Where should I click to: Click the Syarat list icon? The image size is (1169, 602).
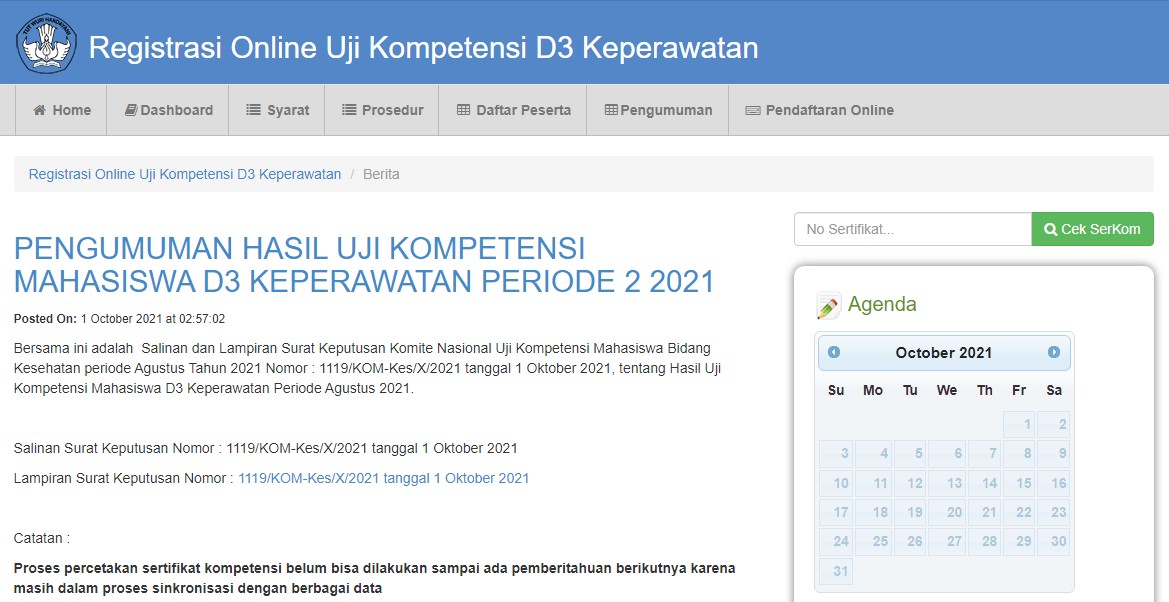click(x=253, y=110)
